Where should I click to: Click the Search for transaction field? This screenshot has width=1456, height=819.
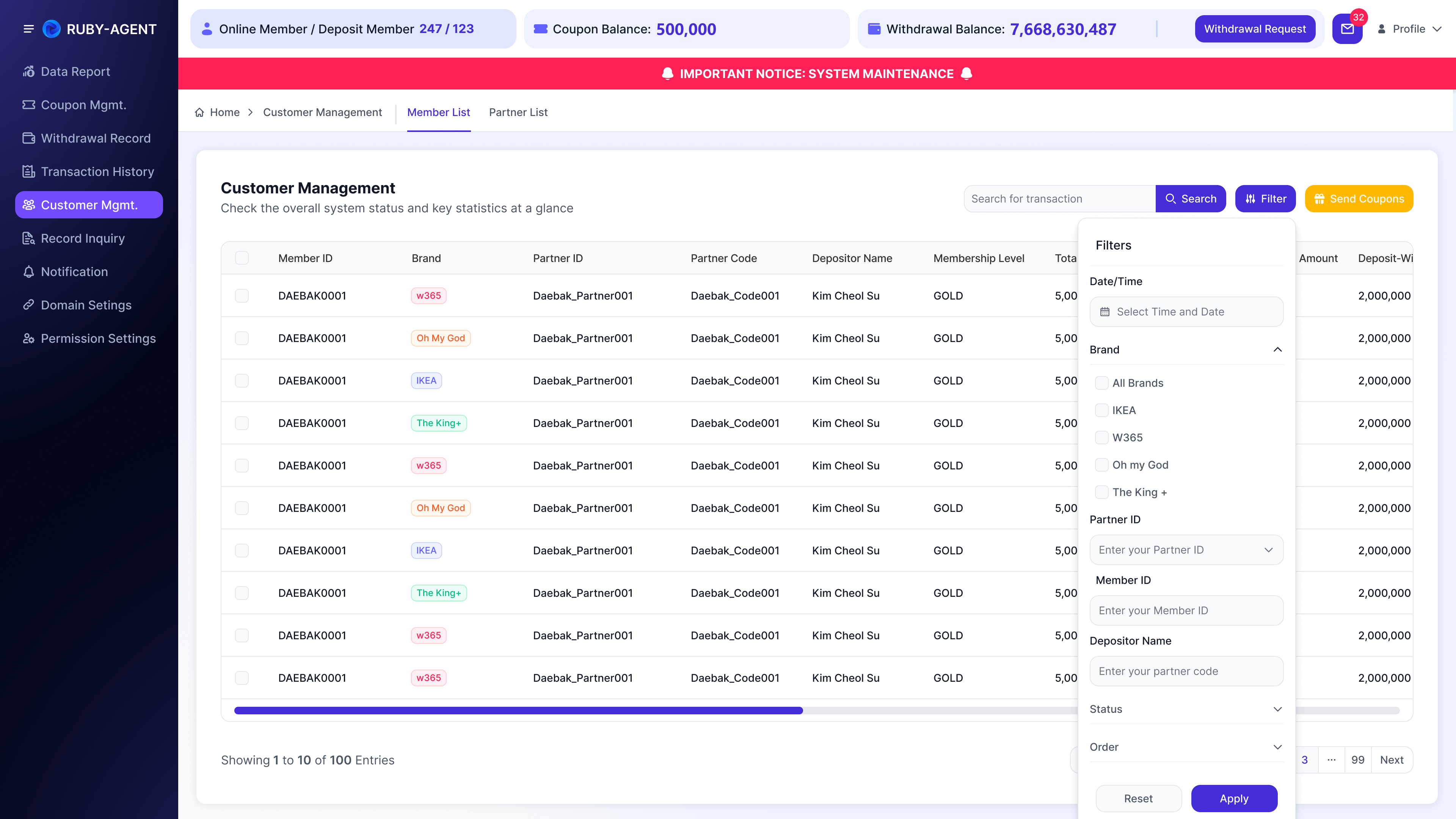click(x=1060, y=199)
